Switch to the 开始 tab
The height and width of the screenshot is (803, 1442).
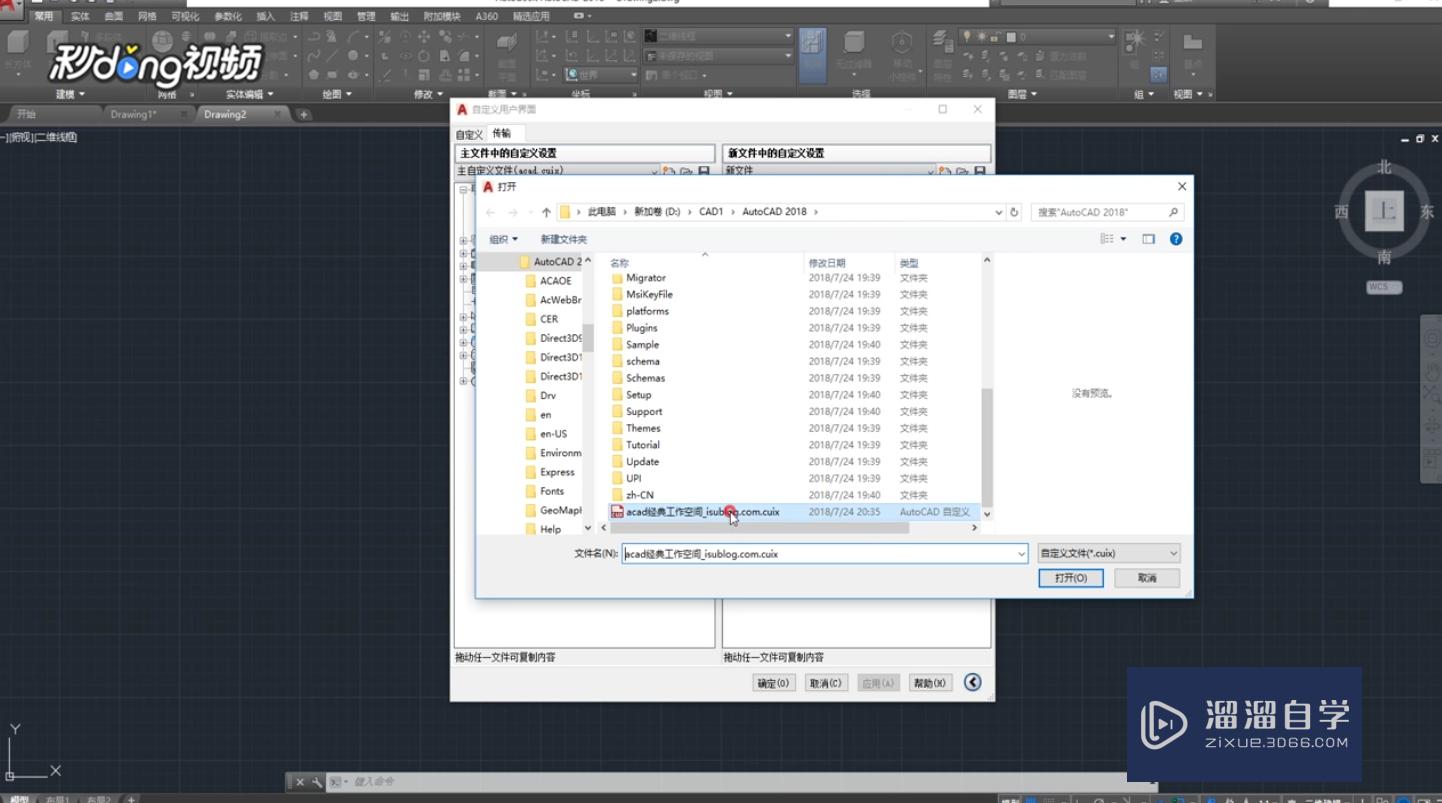click(26, 114)
